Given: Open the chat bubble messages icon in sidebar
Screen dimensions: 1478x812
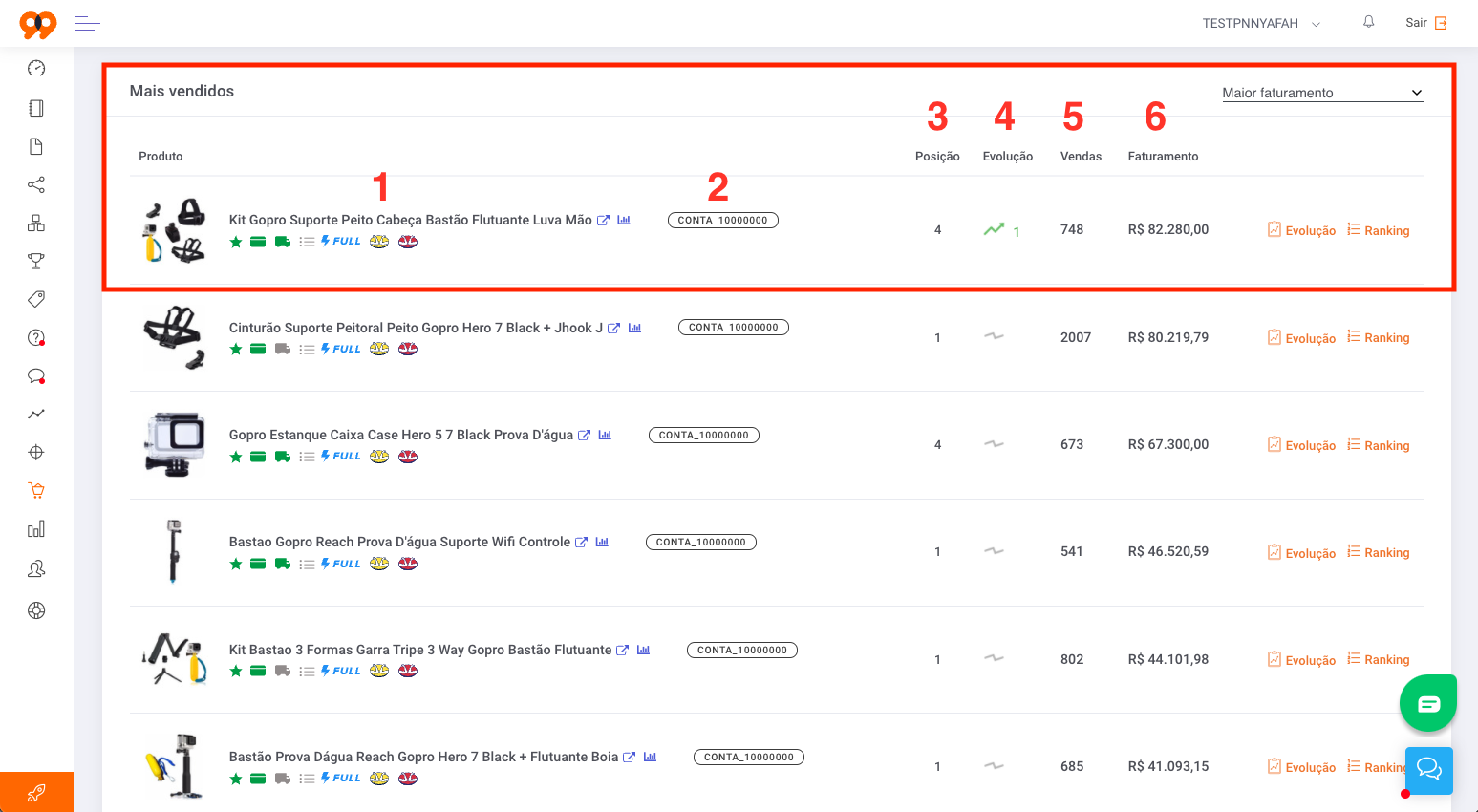Looking at the screenshot, I should pyautogui.click(x=36, y=375).
